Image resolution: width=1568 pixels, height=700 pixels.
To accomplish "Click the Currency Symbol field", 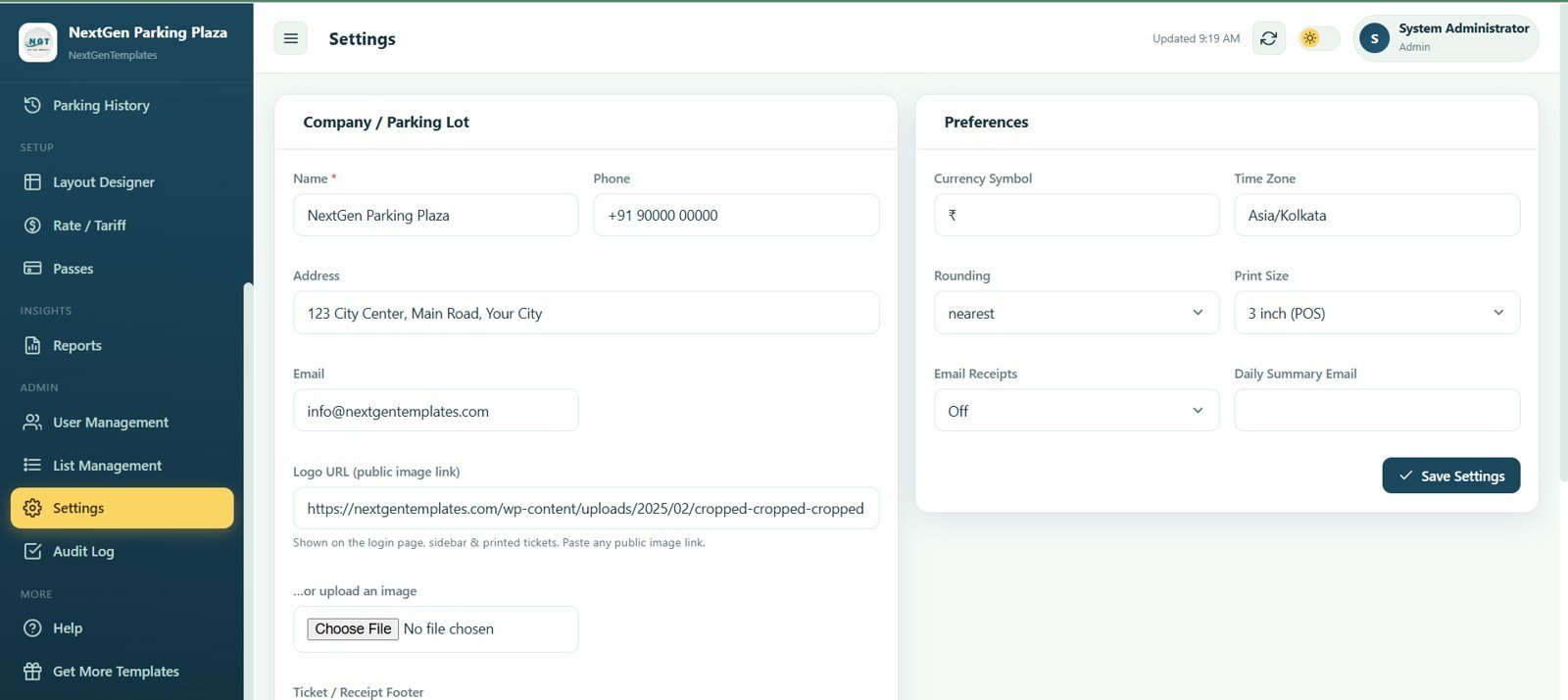I will click(1076, 215).
